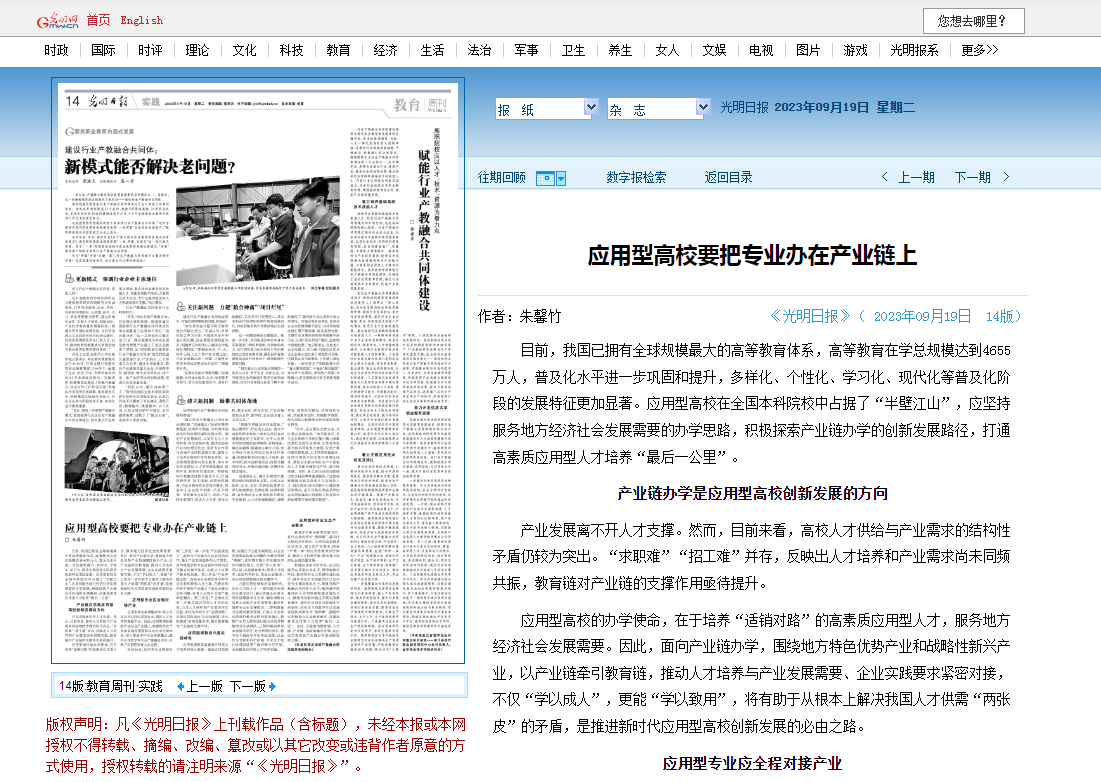This screenshot has width=1101, height=782.
Task: Open the 游戏 section
Action: [x=855, y=50]
